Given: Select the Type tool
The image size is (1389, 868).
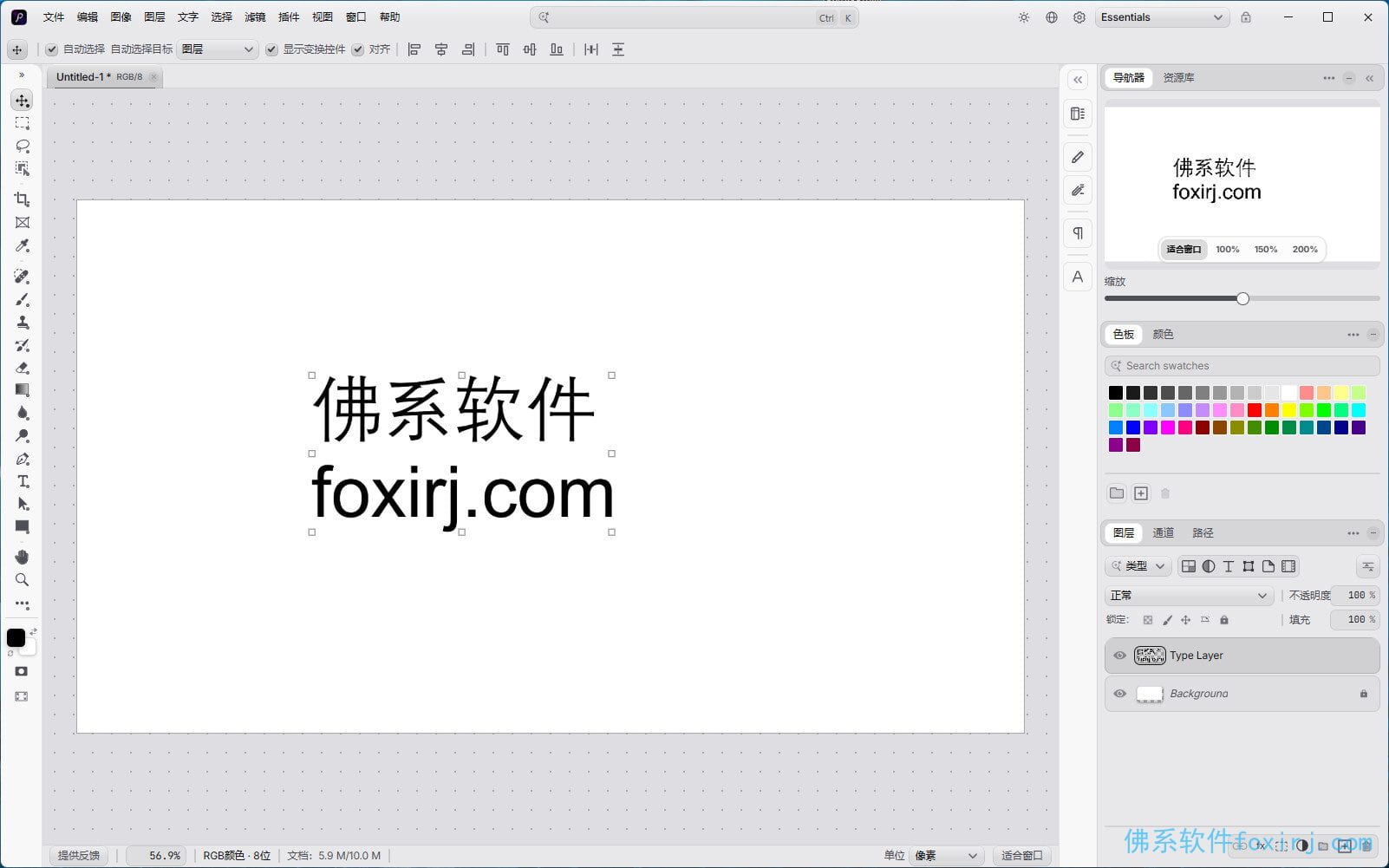Looking at the screenshot, I should [23, 481].
